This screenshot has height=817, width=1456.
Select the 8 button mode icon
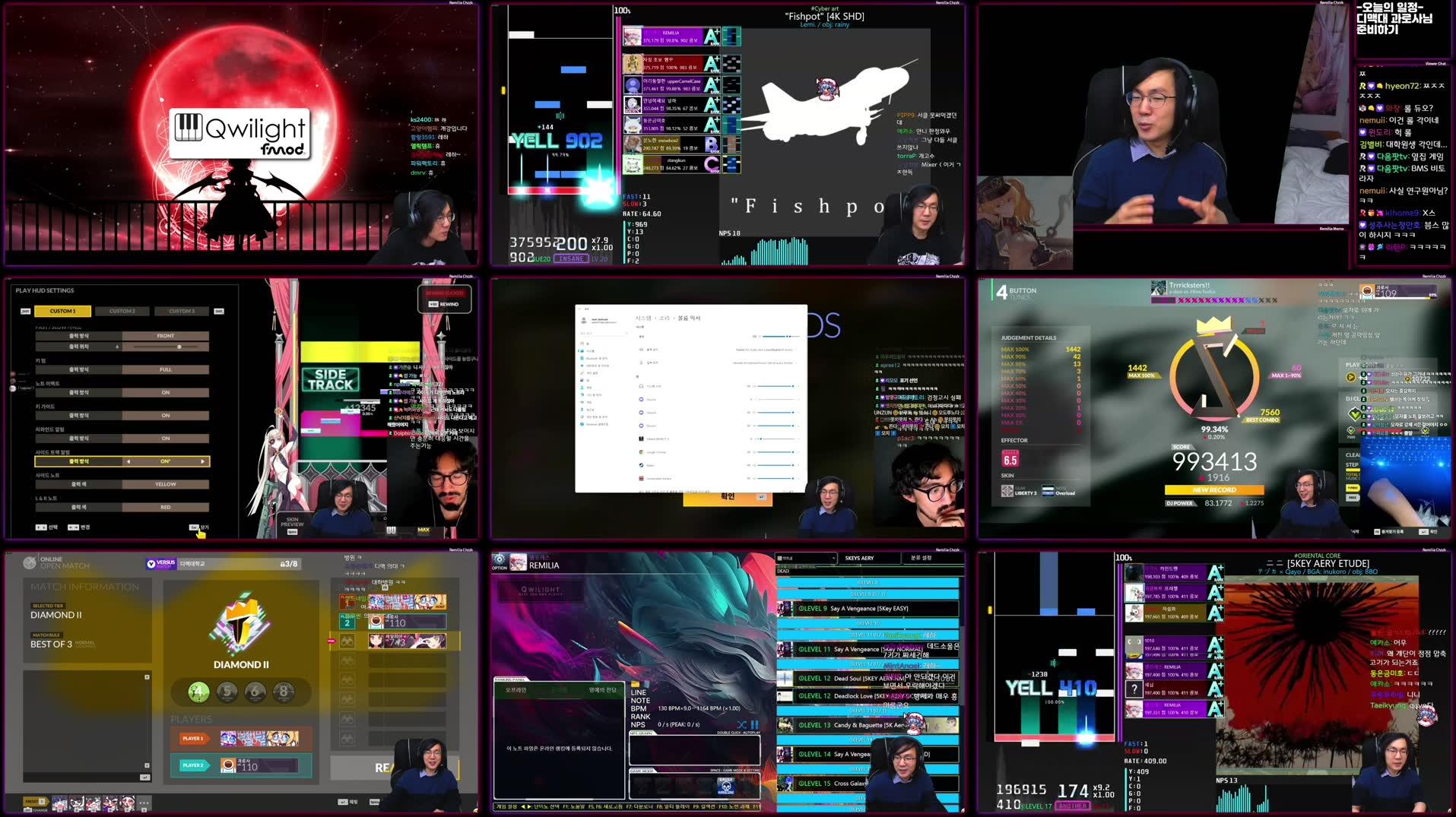(283, 692)
